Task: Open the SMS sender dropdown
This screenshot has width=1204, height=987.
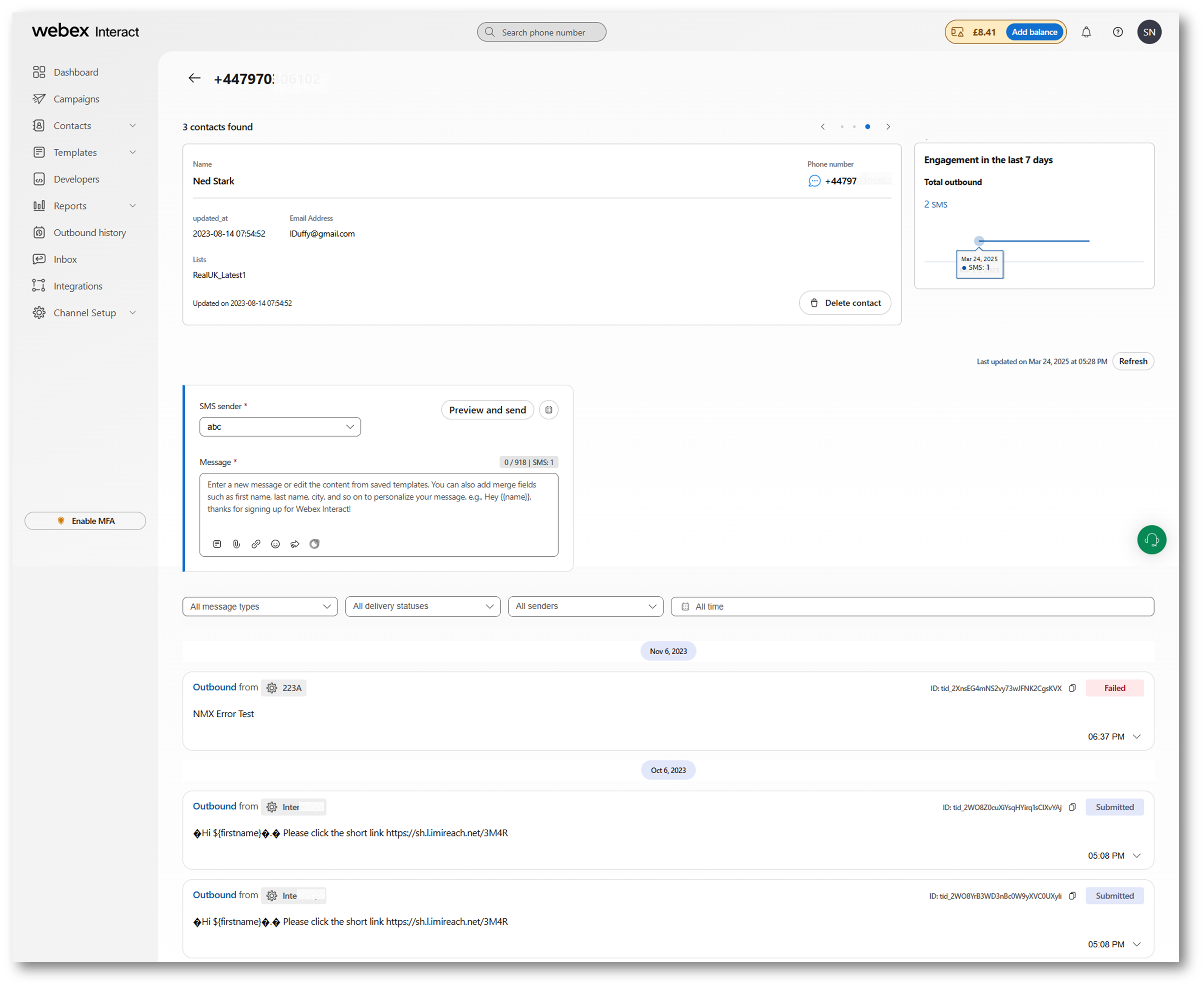Action: point(280,427)
